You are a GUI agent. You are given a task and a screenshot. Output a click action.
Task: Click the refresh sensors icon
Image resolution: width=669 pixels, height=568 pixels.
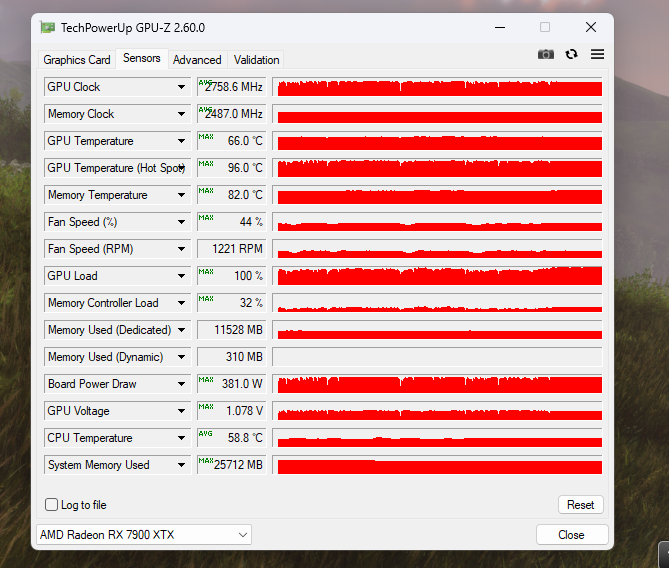coord(571,54)
